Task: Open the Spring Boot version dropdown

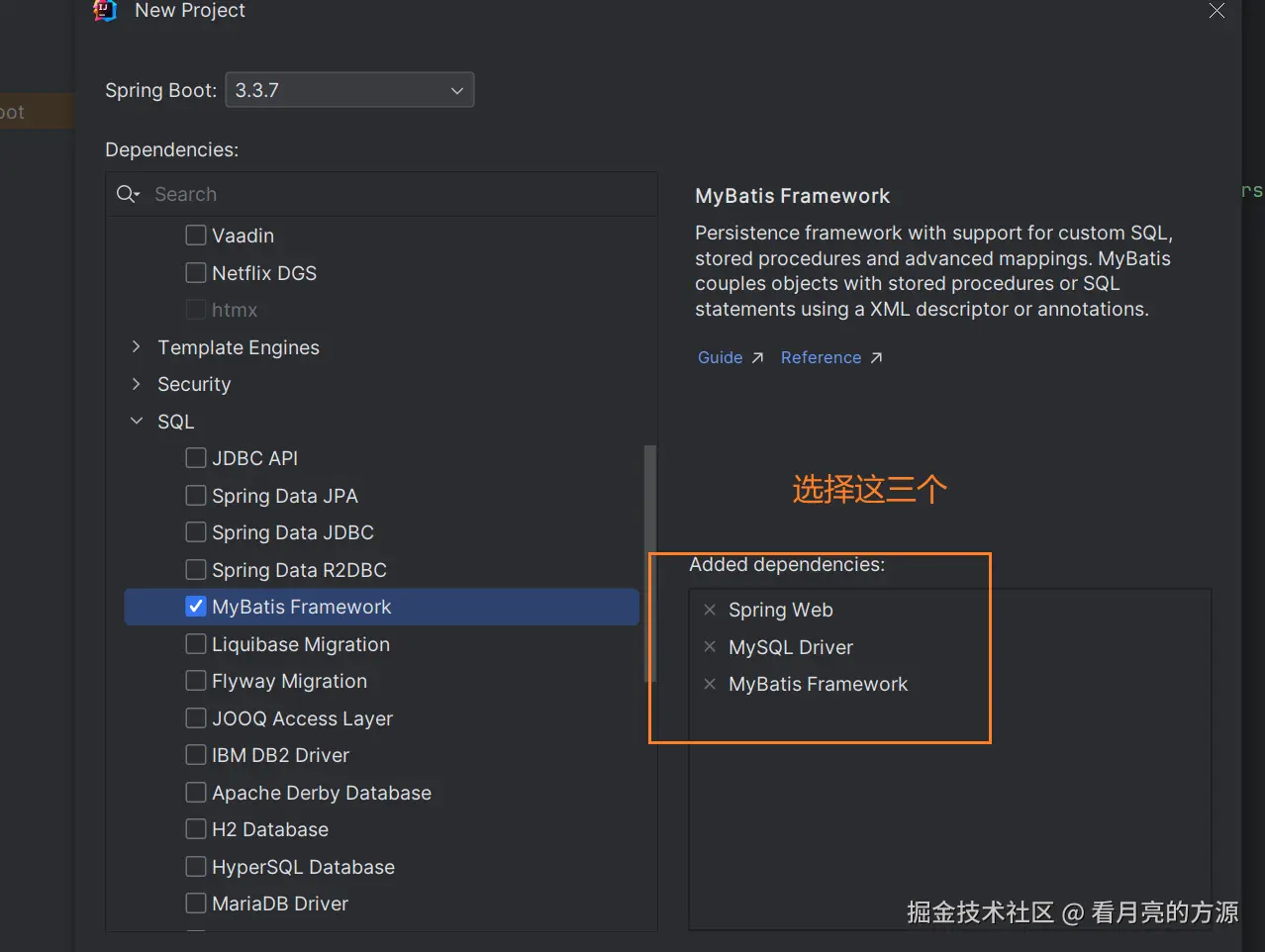Action: pos(349,90)
